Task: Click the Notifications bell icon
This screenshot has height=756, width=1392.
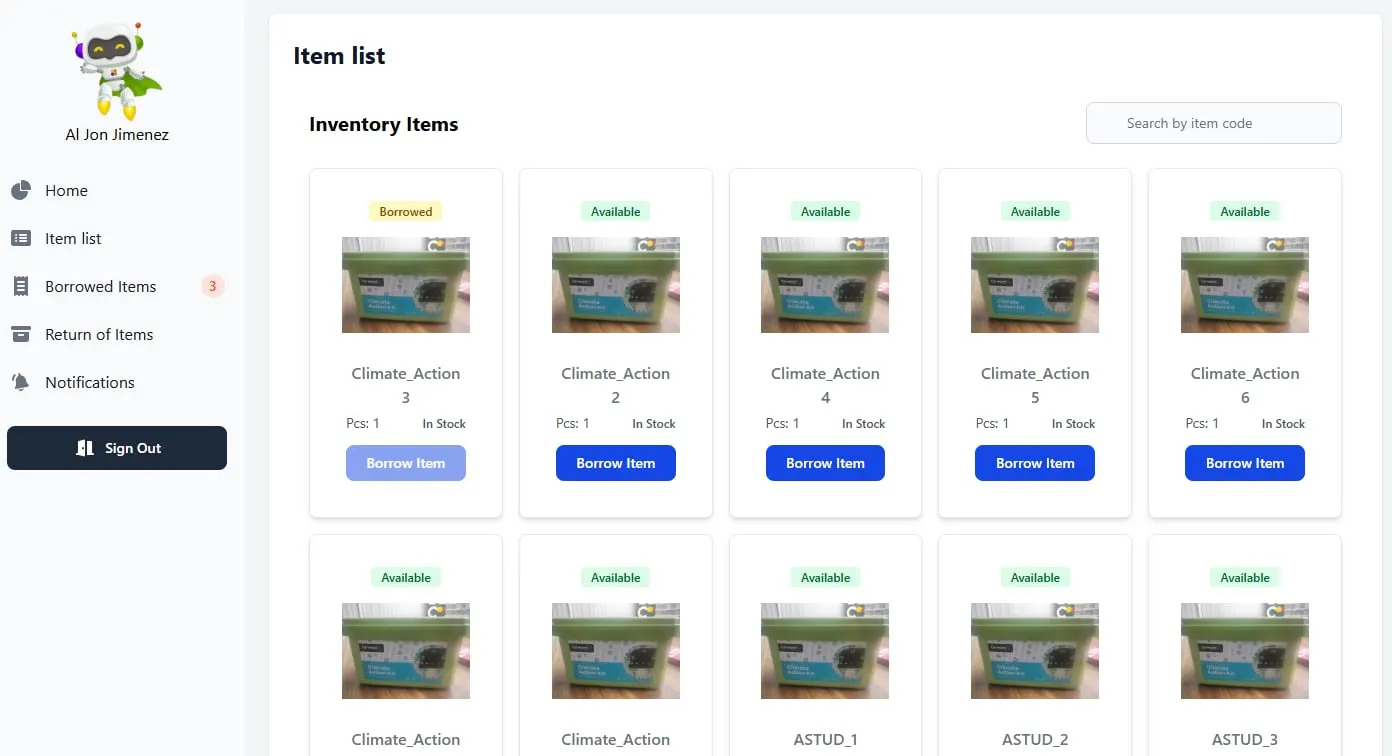Action: coord(21,382)
